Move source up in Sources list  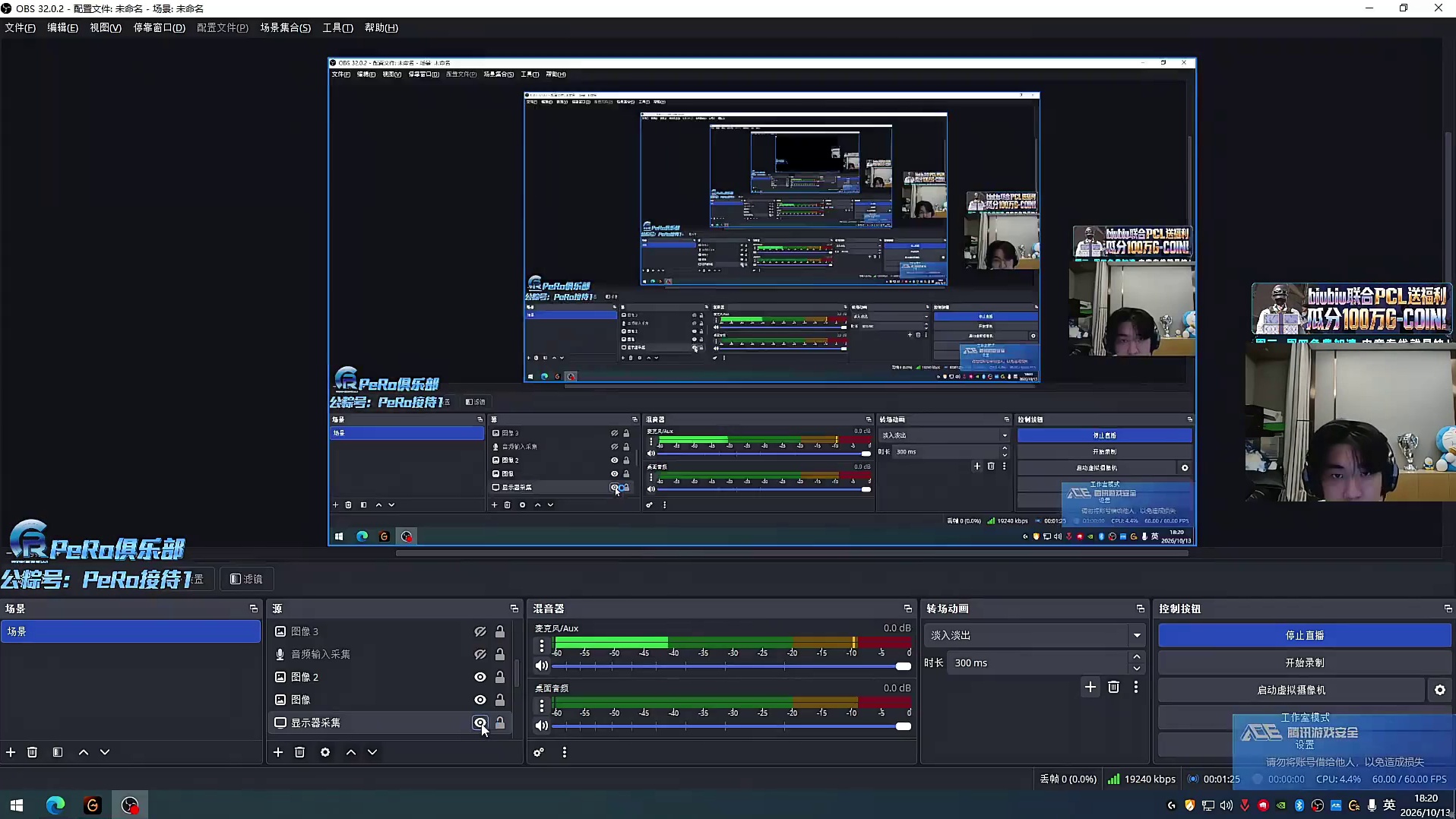351,752
